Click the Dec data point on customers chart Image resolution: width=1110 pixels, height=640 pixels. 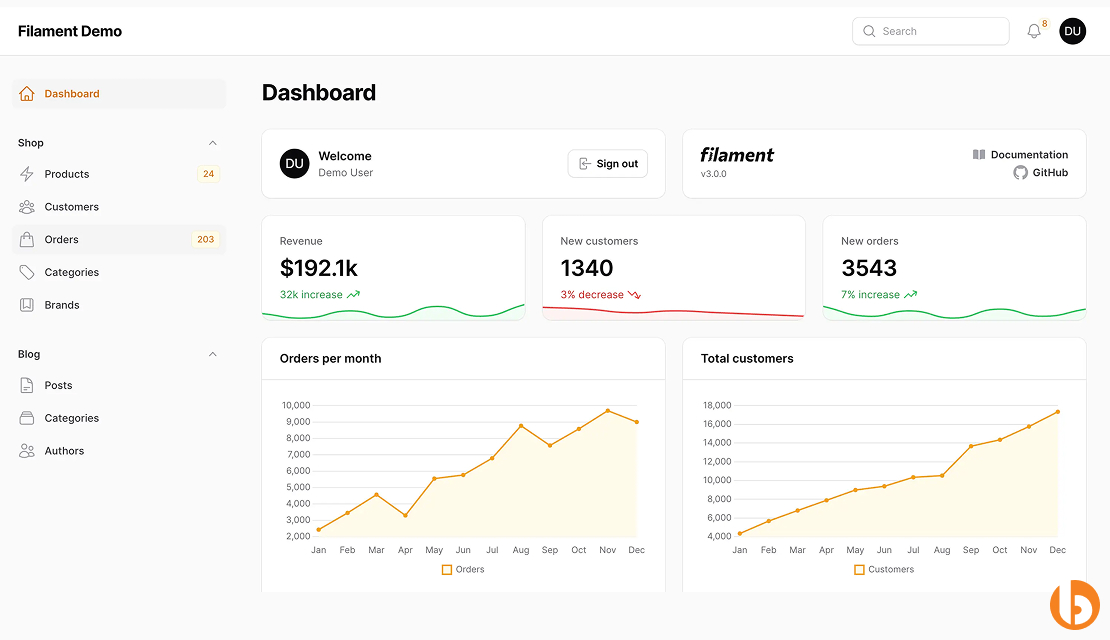click(x=1058, y=411)
